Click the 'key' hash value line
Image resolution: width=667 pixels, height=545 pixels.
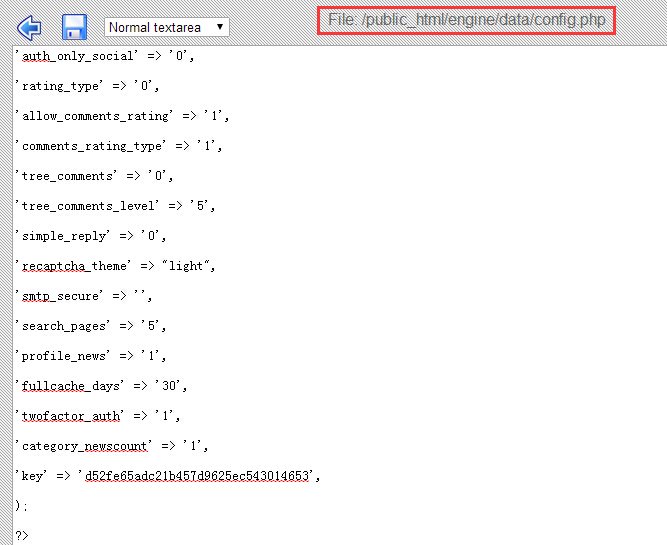click(x=168, y=476)
